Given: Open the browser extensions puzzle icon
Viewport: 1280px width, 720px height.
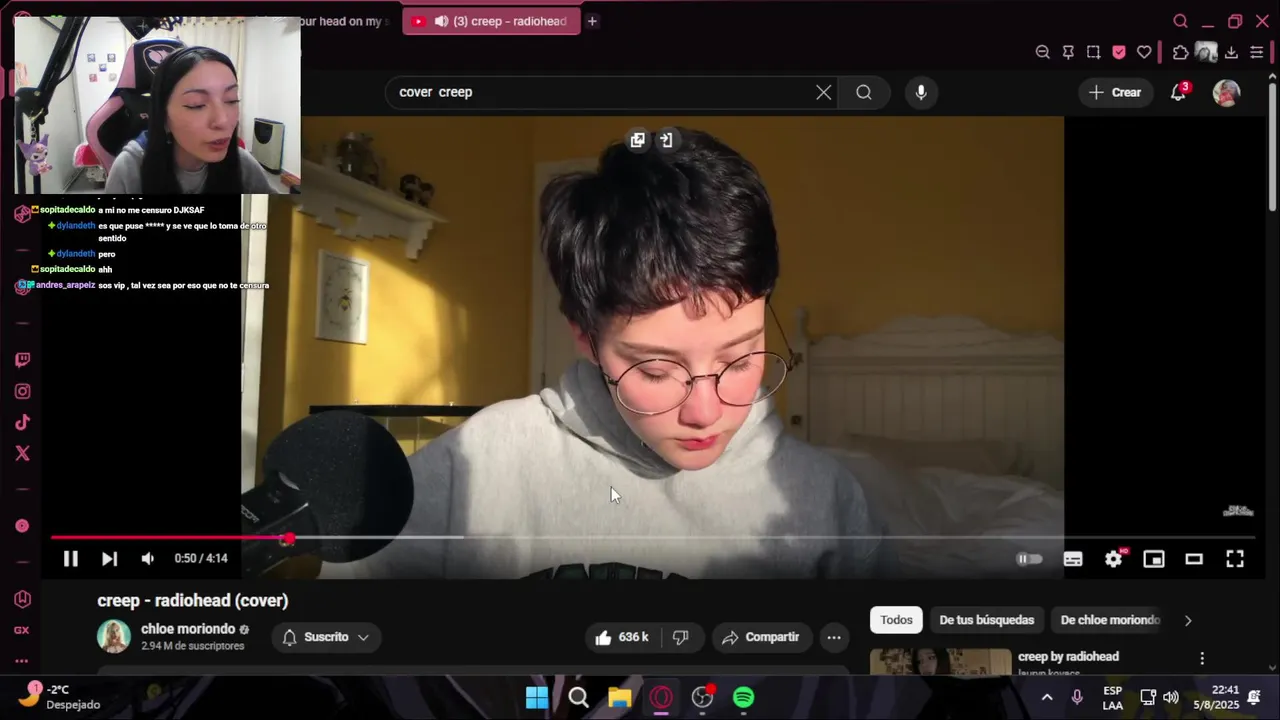Looking at the screenshot, I should [x=1180, y=52].
